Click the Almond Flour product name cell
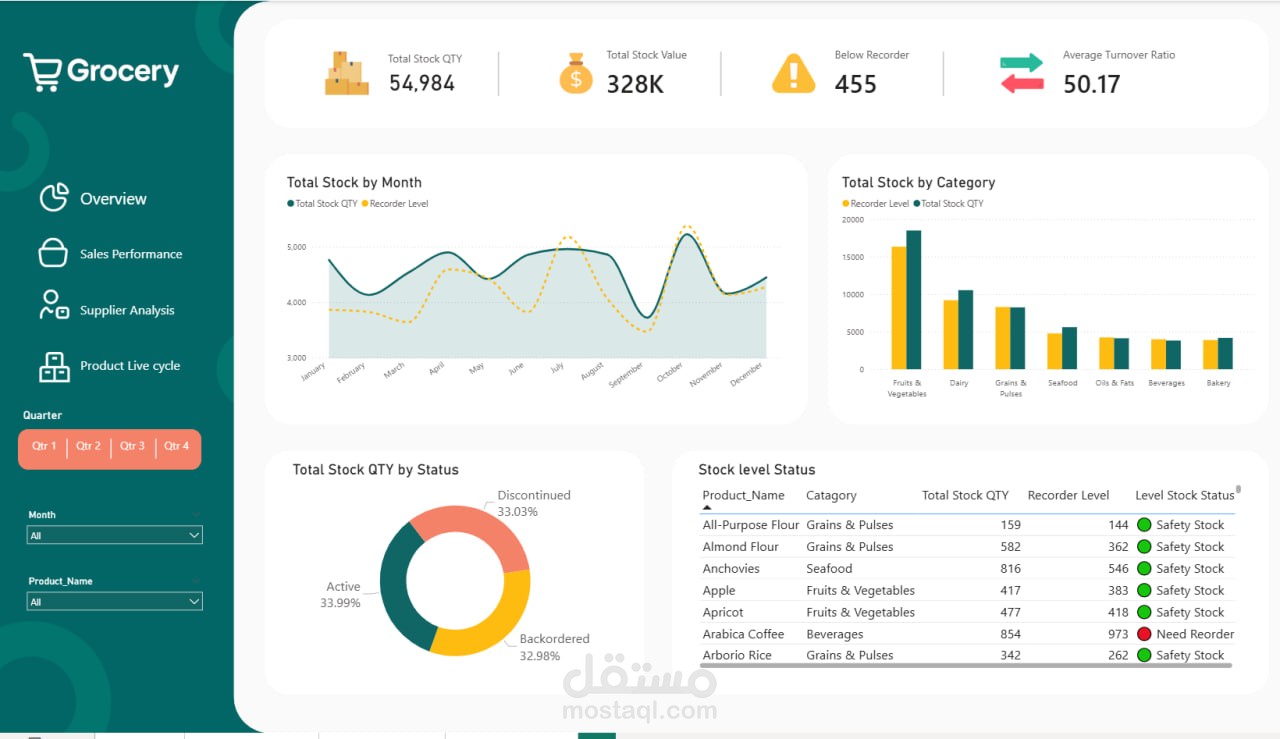The image size is (1280, 739). (740, 547)
